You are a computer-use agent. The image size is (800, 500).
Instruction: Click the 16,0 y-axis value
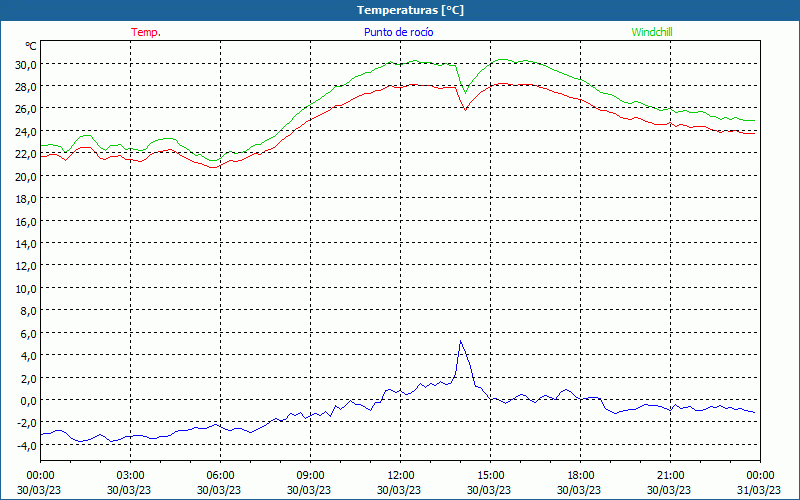tap(26, 221)
